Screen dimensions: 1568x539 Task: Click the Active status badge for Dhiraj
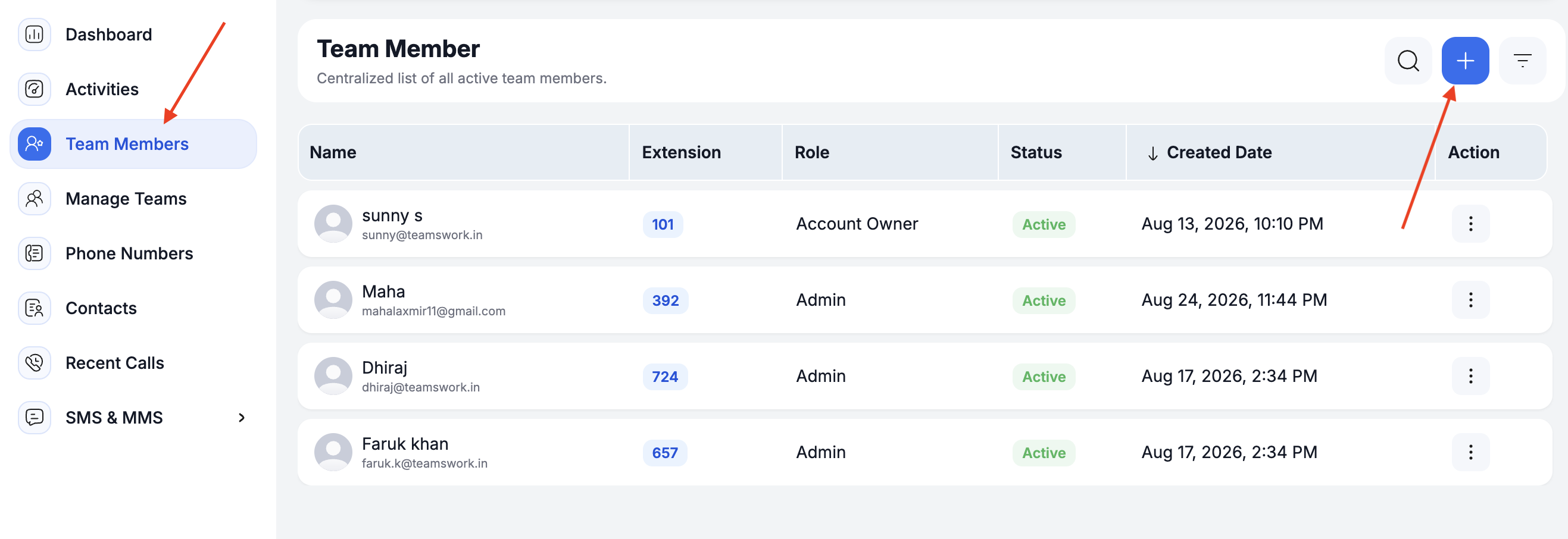tap(1044, 377)
